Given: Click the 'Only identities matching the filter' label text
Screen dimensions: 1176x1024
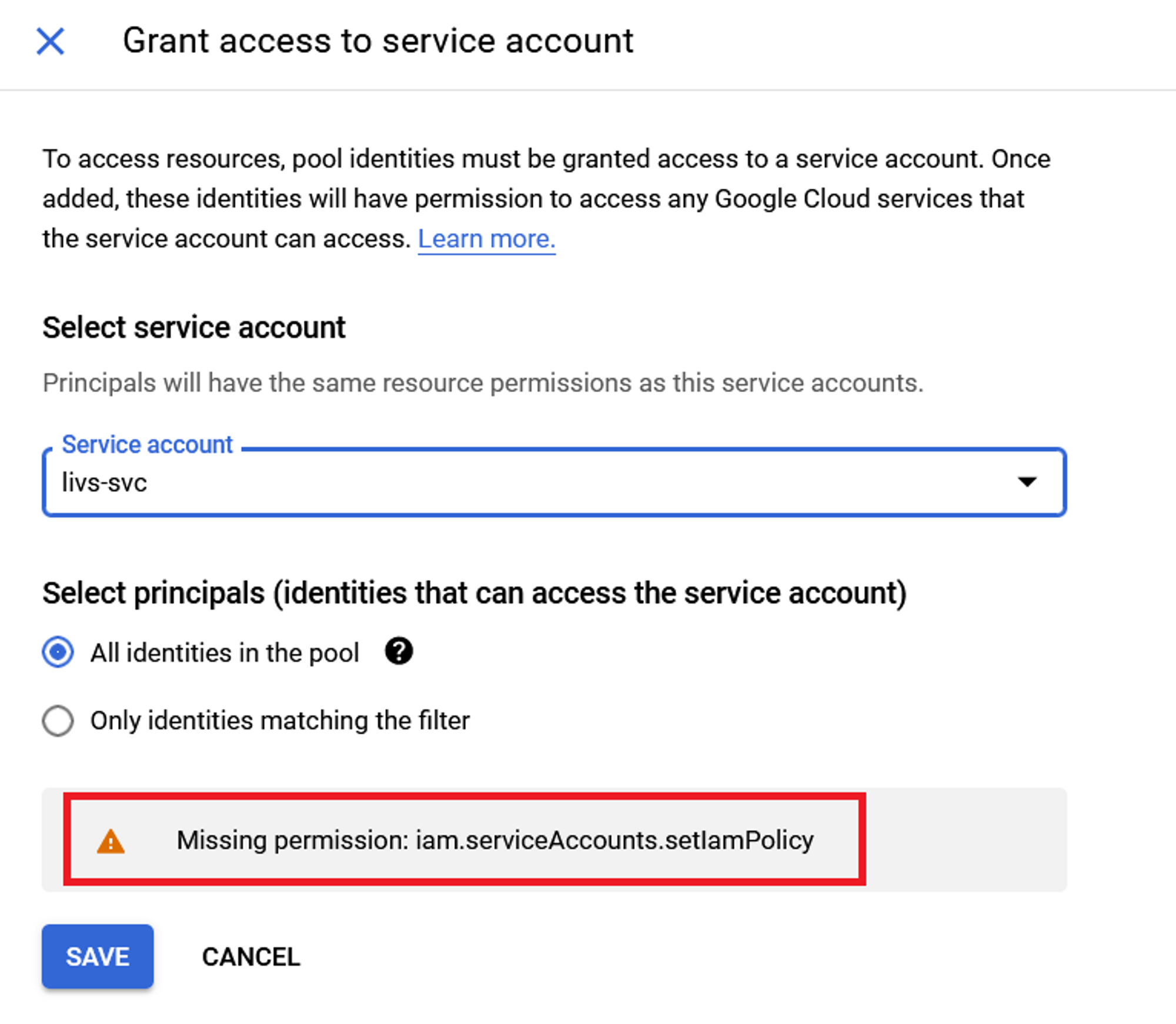Looking at the screenshot, I should point(280,720).
